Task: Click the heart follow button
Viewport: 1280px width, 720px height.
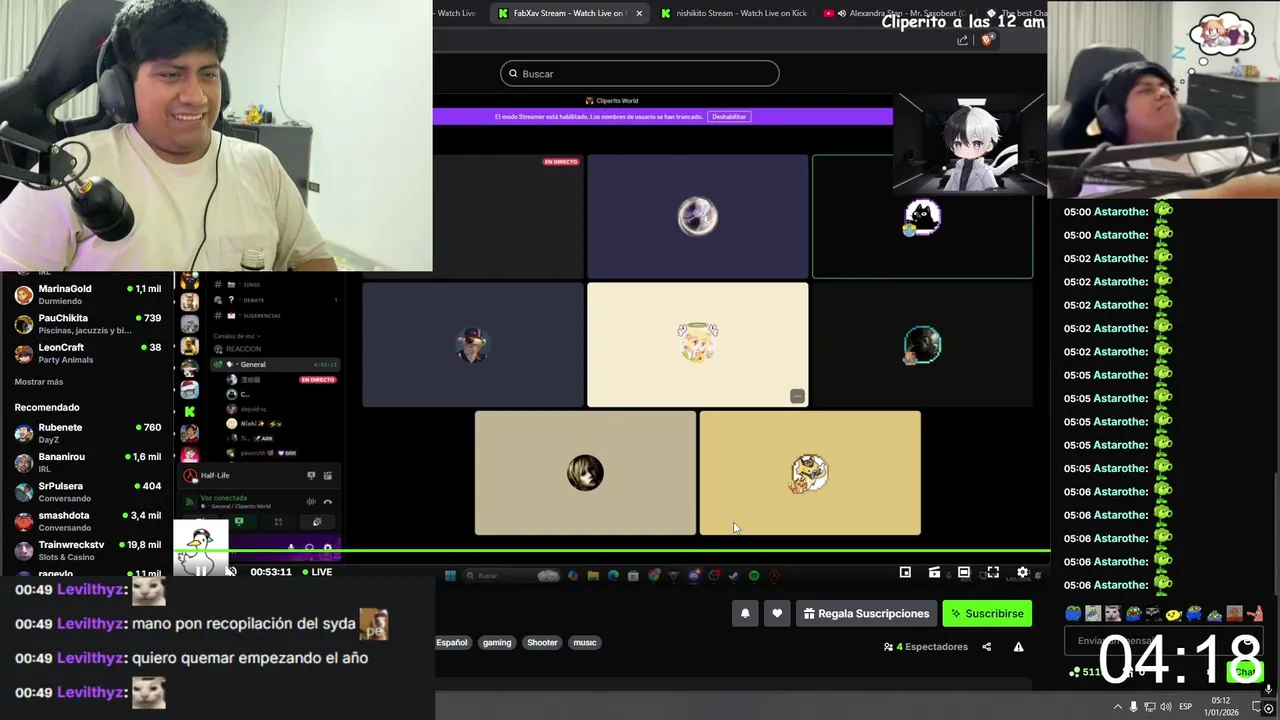Action: (777, 613)
